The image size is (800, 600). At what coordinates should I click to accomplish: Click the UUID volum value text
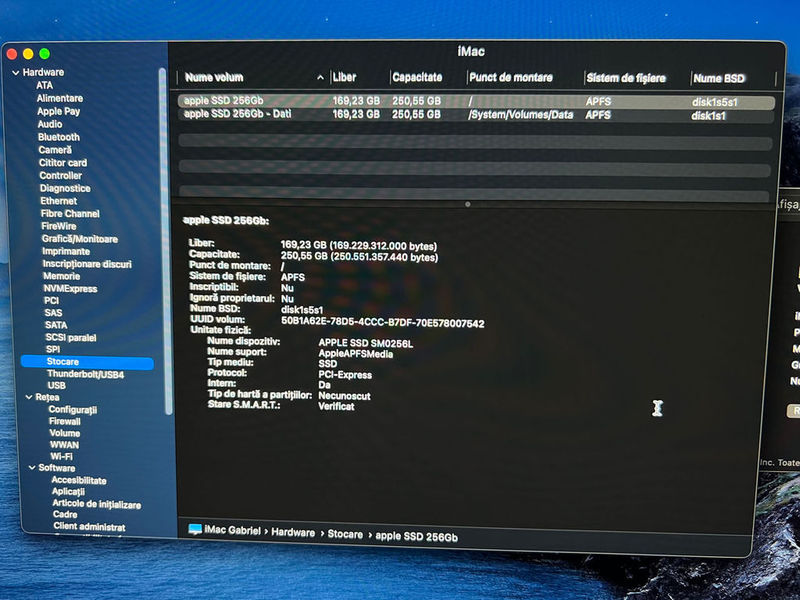383,322
